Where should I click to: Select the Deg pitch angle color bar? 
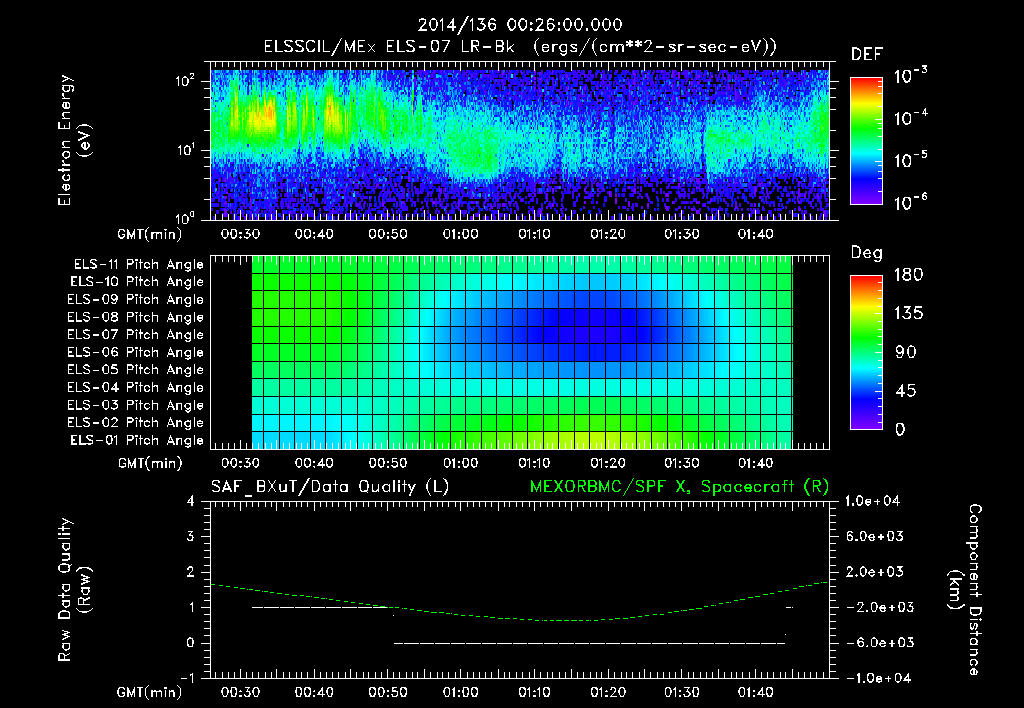click(866, 352)
